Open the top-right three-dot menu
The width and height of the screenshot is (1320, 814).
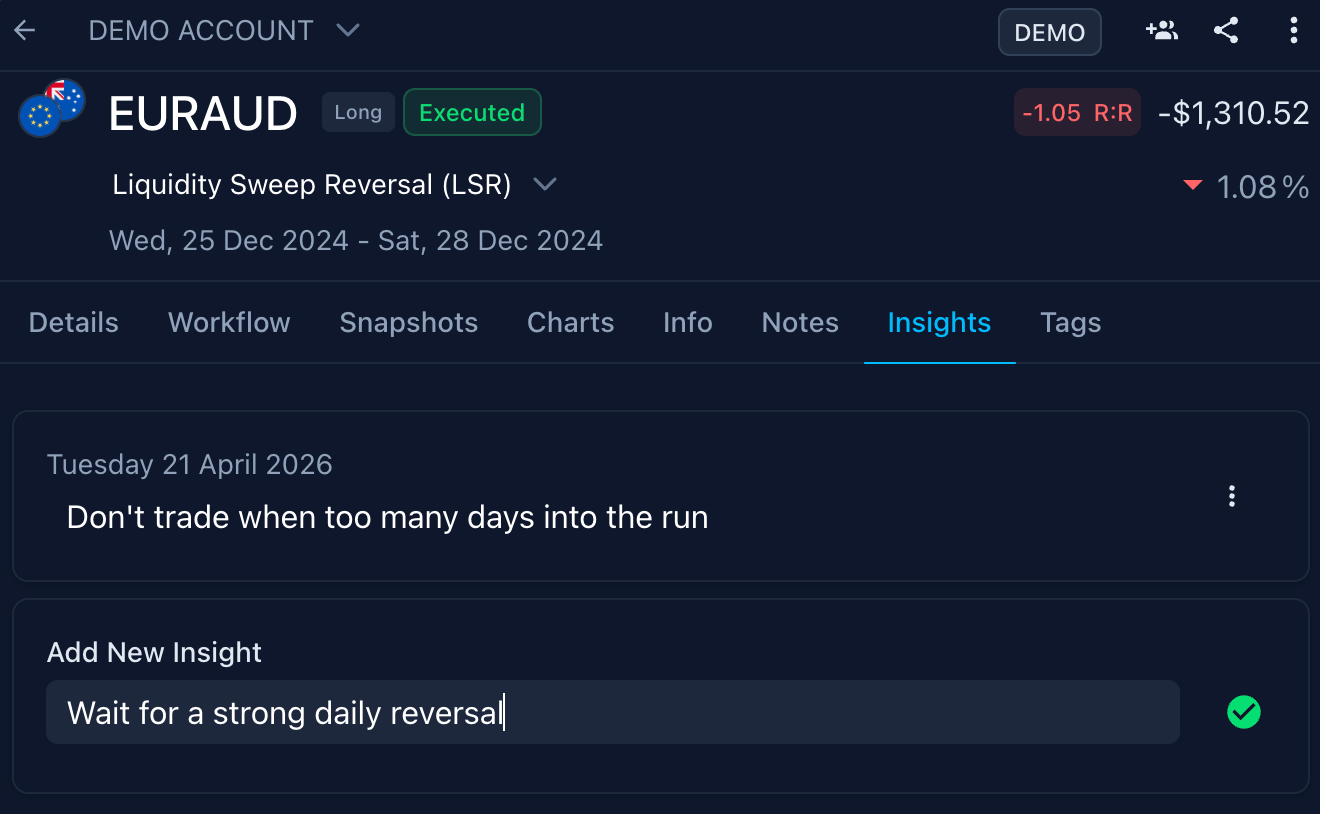click(1293, 31)
